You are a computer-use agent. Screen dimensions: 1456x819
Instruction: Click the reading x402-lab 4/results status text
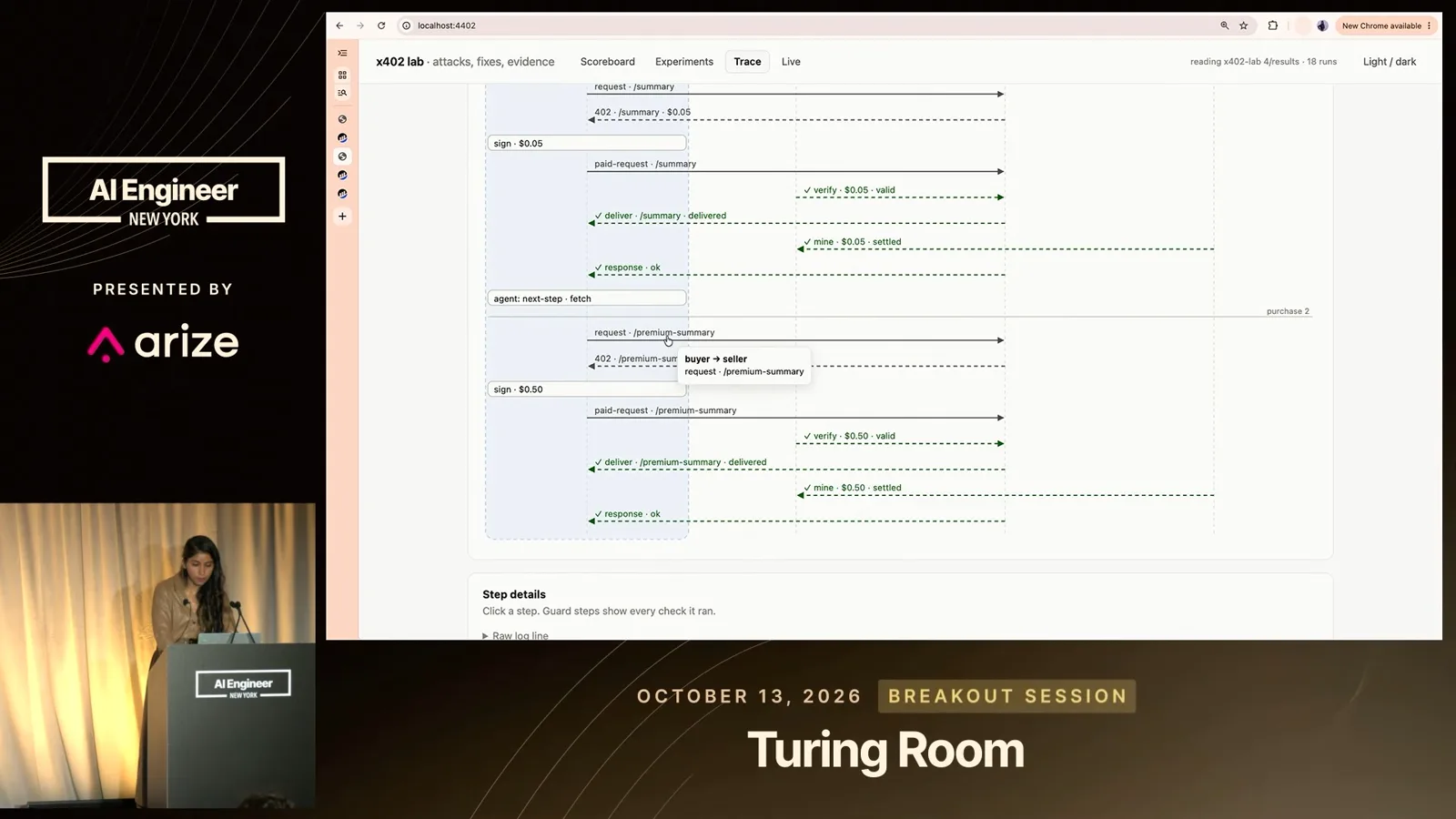click(x=1263, y=62)
